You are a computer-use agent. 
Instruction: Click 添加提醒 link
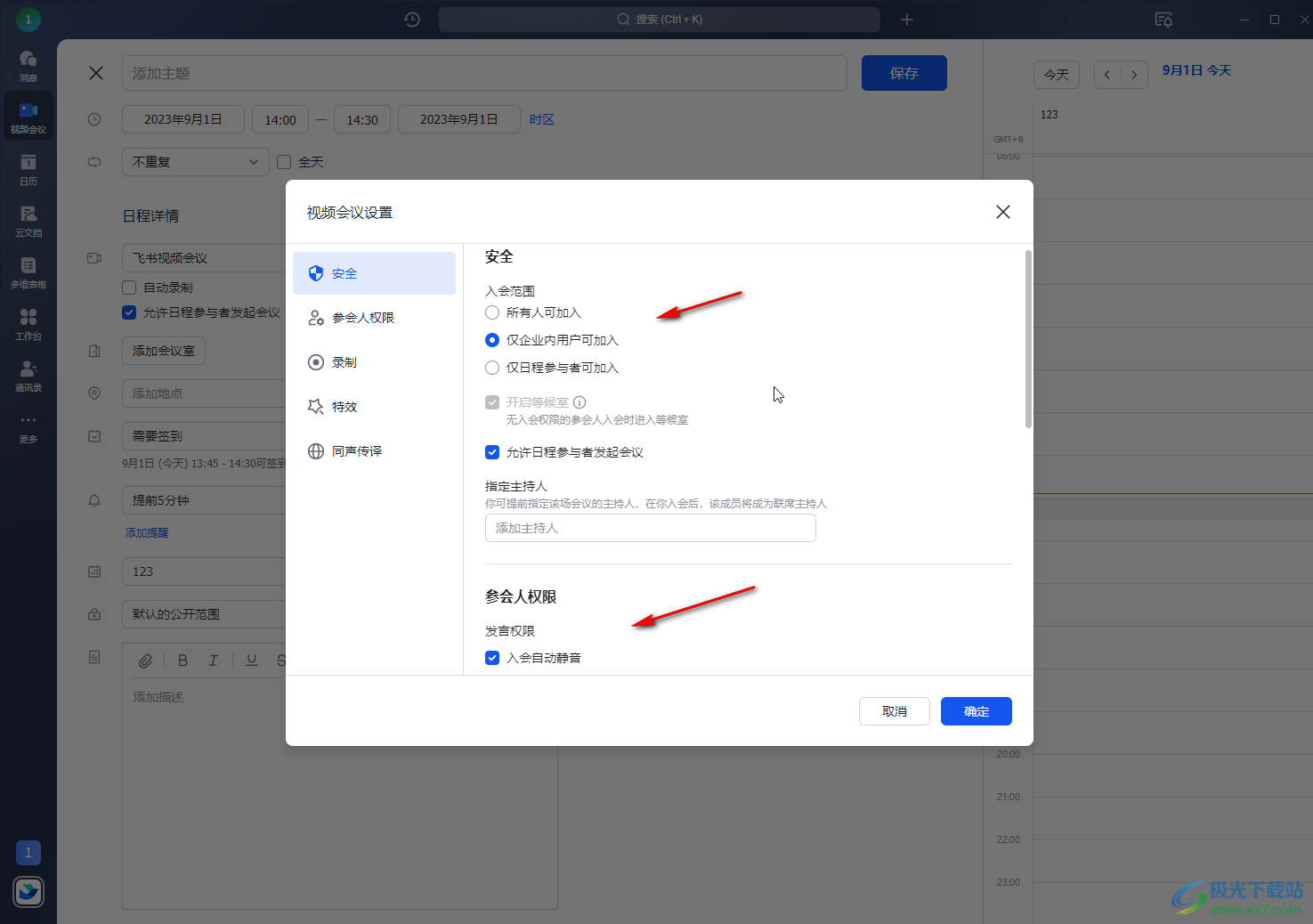tap(147, 532)
